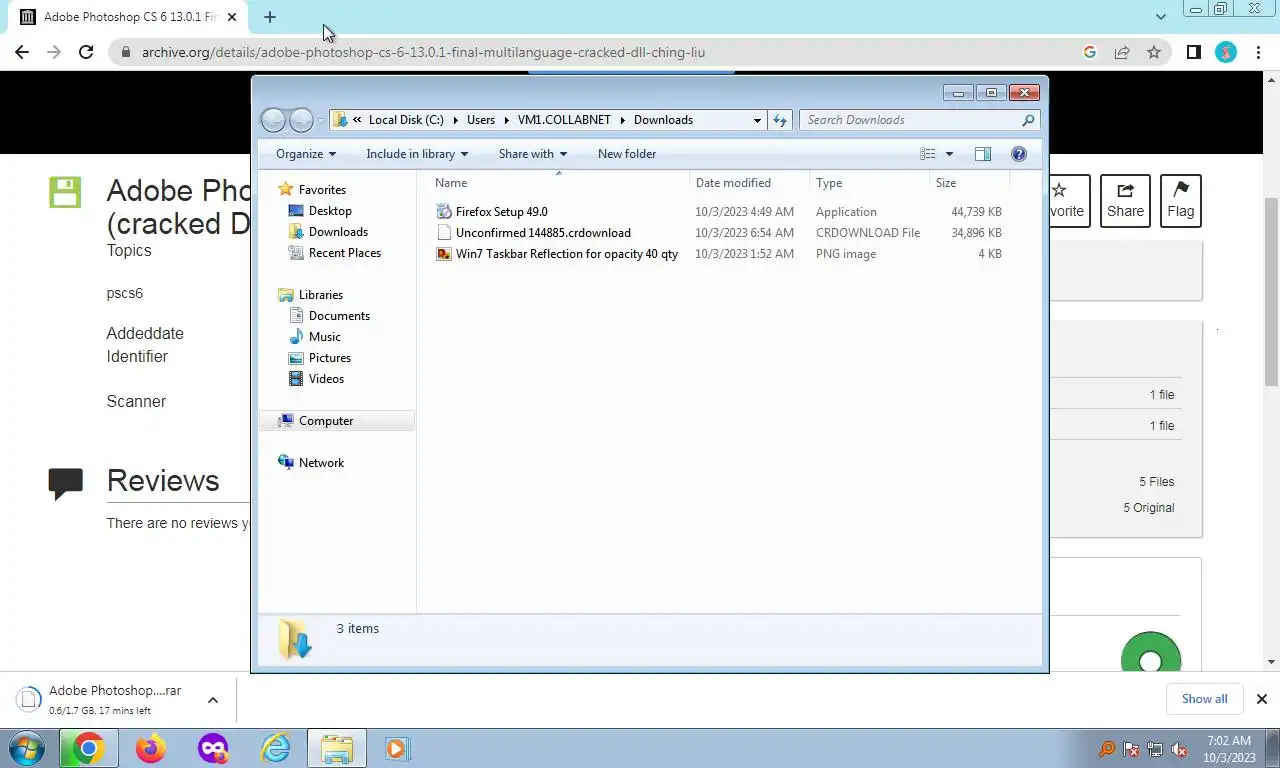Bookmark this tab with the star icon
The width and height of the screenshot is (1280, 768).
tap(1154, 52)
